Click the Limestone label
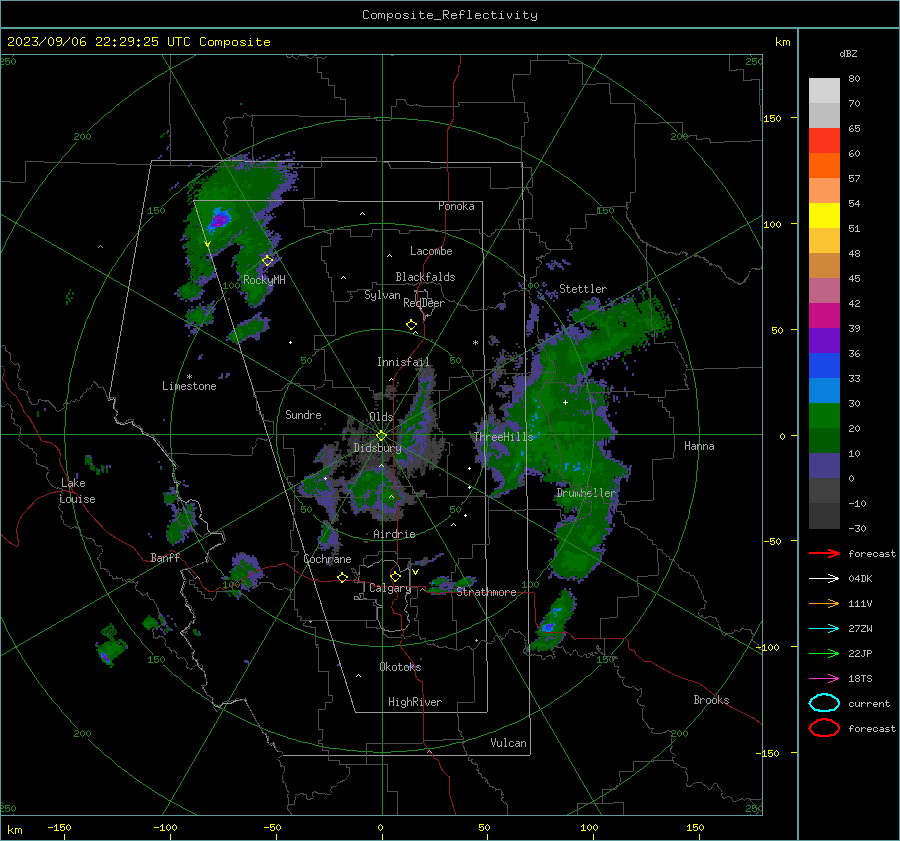This screenshot has height=841, width=900. tap(189, 386)
